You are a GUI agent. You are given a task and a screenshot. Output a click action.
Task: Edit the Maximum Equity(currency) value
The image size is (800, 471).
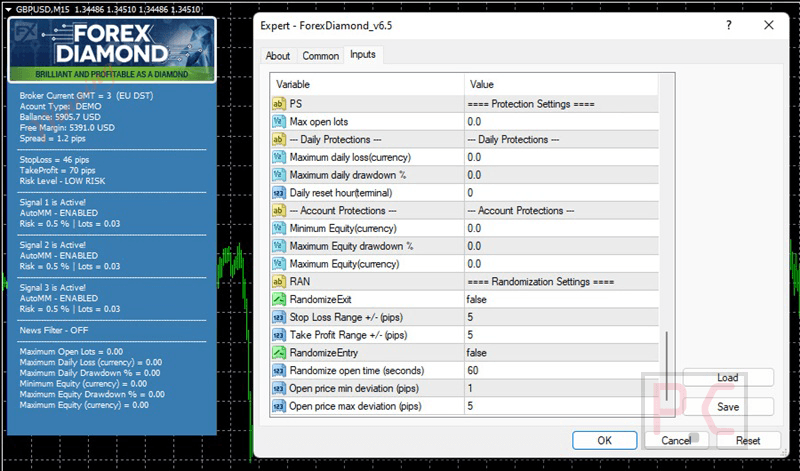[561, 264]
